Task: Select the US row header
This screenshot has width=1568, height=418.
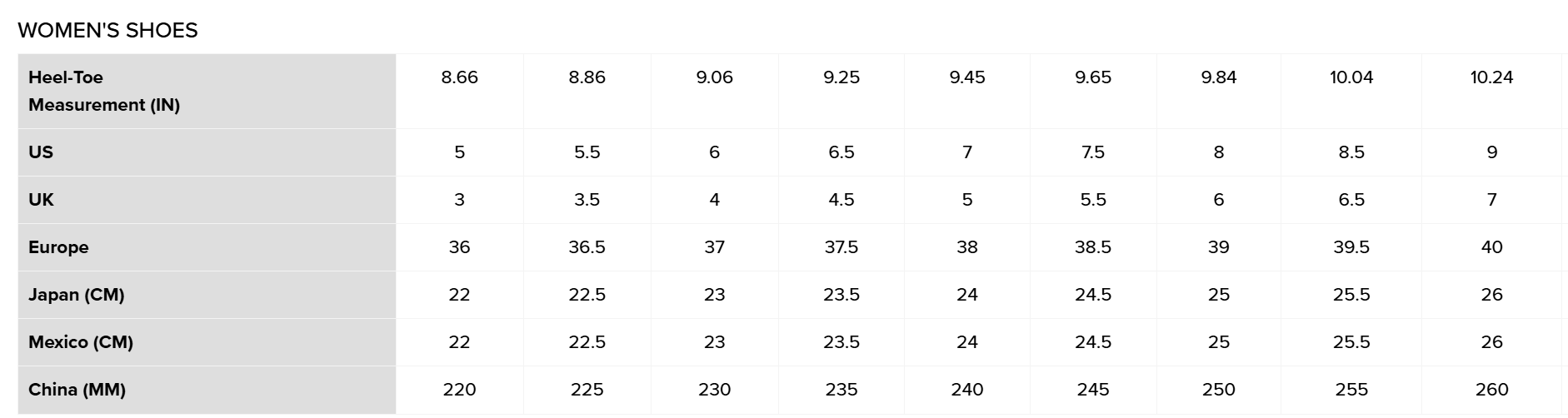Action: (x=207, y=152)
